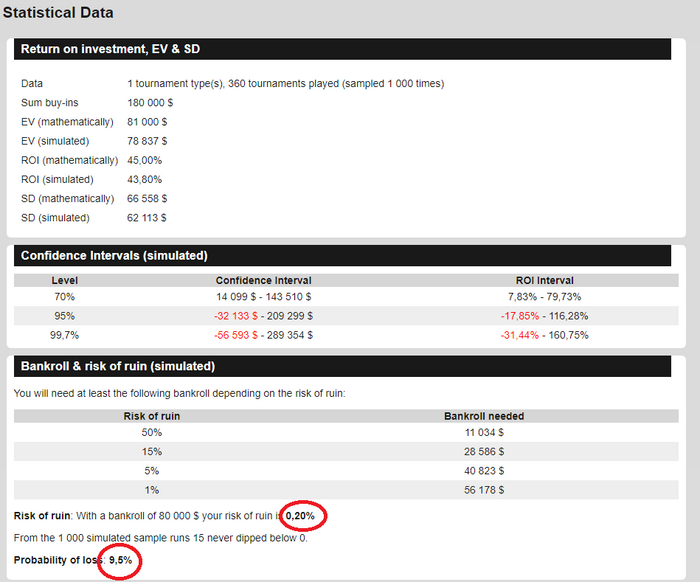700x582 pixels.
Task: Click the 'Level' column header
Action: click(65, 281)
